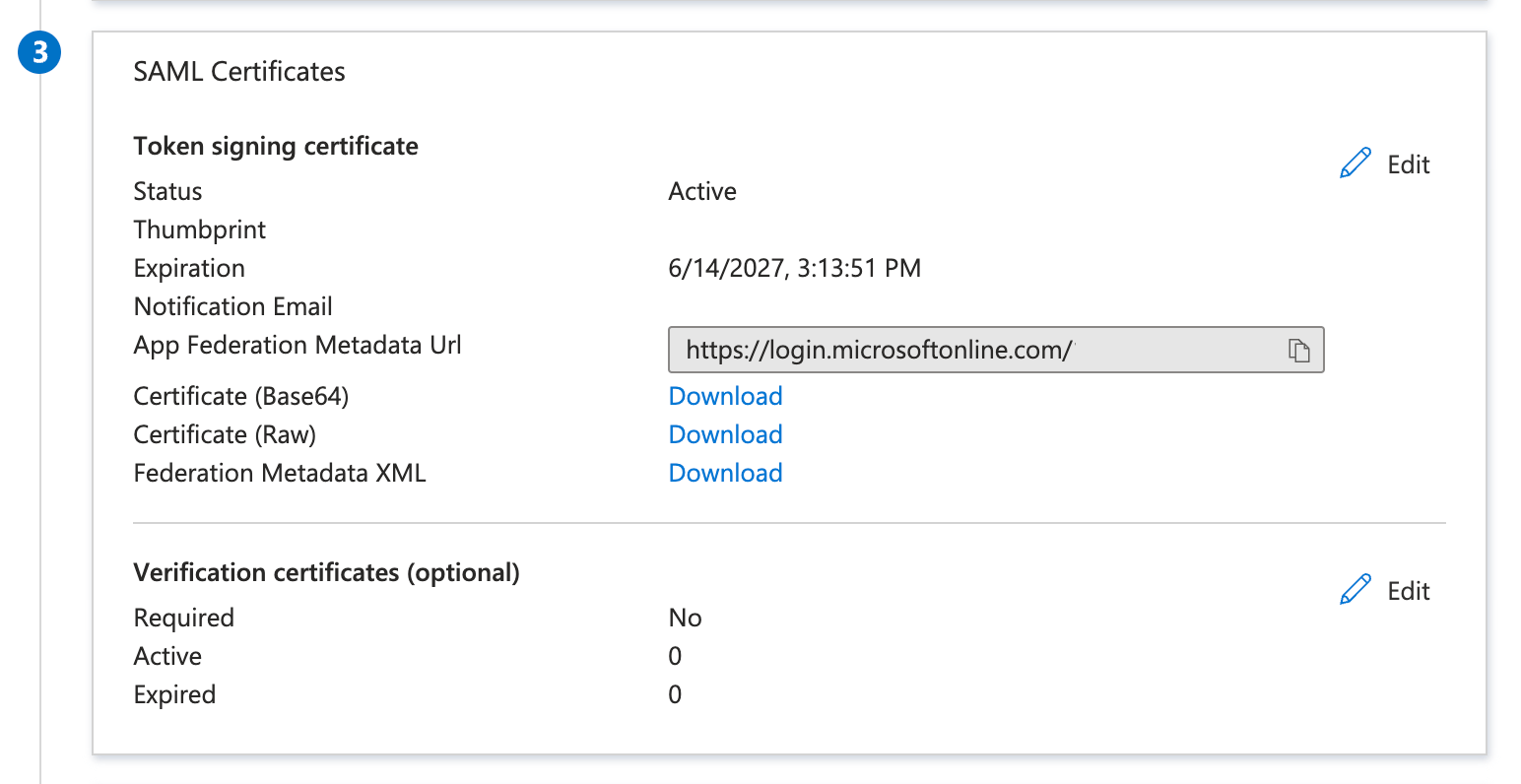Download the Certificate (Raw) file
This screenshot has width=1521, height=784.
pos(725,434)
